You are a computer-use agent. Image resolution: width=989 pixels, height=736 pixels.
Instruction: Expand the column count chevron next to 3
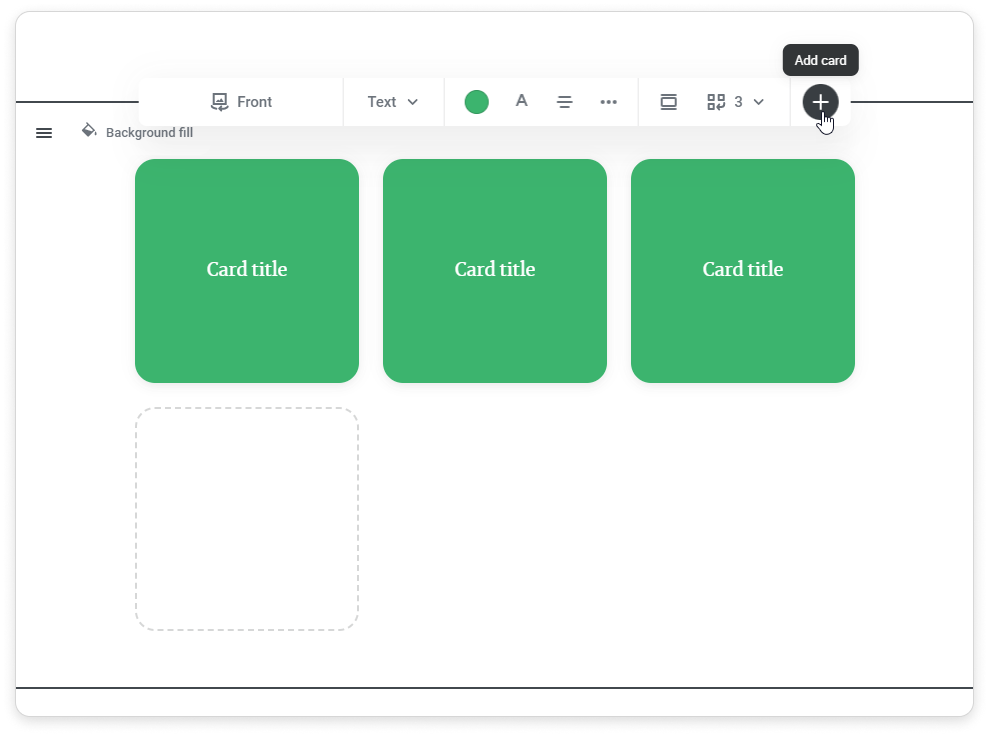pos(759,102)
